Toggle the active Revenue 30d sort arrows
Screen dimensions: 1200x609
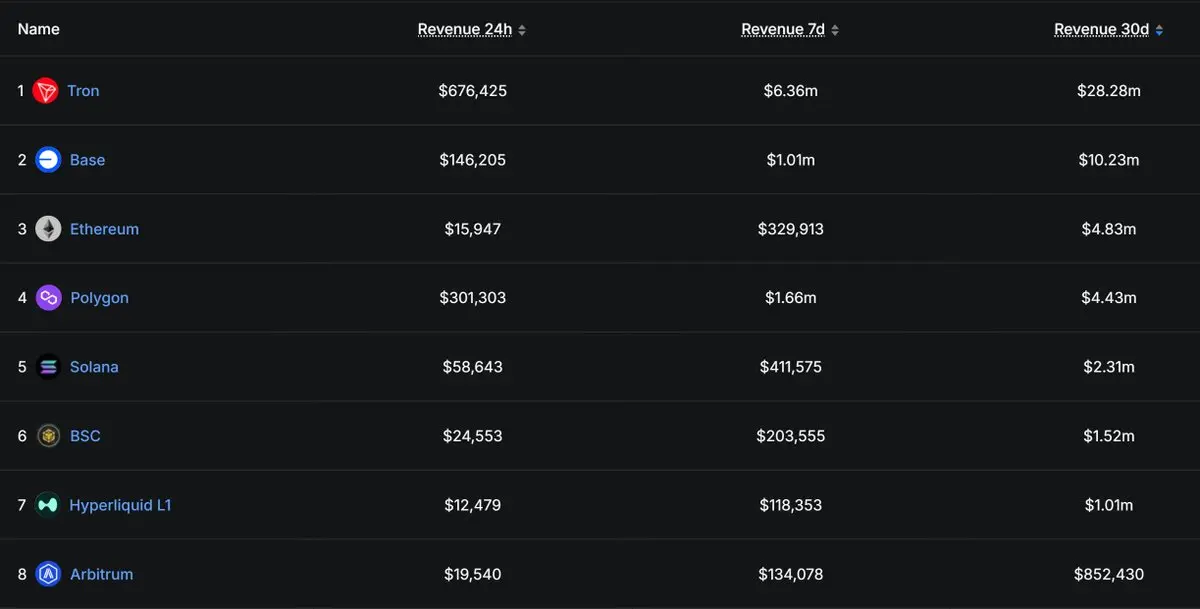tap(1159, 30)
